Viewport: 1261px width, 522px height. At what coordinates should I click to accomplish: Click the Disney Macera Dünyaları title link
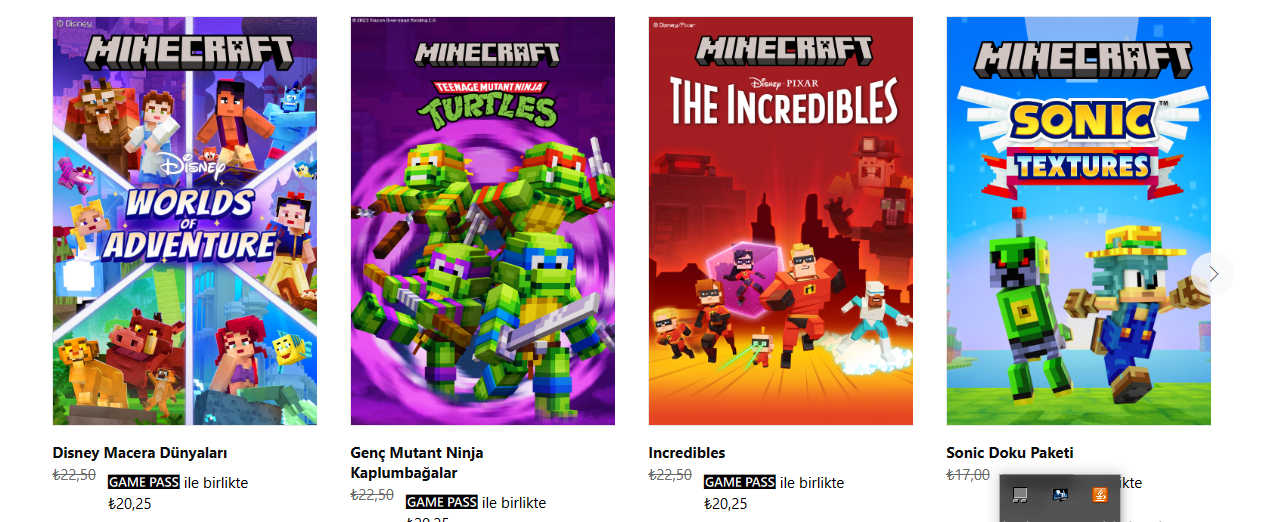(x=140, y=453)
